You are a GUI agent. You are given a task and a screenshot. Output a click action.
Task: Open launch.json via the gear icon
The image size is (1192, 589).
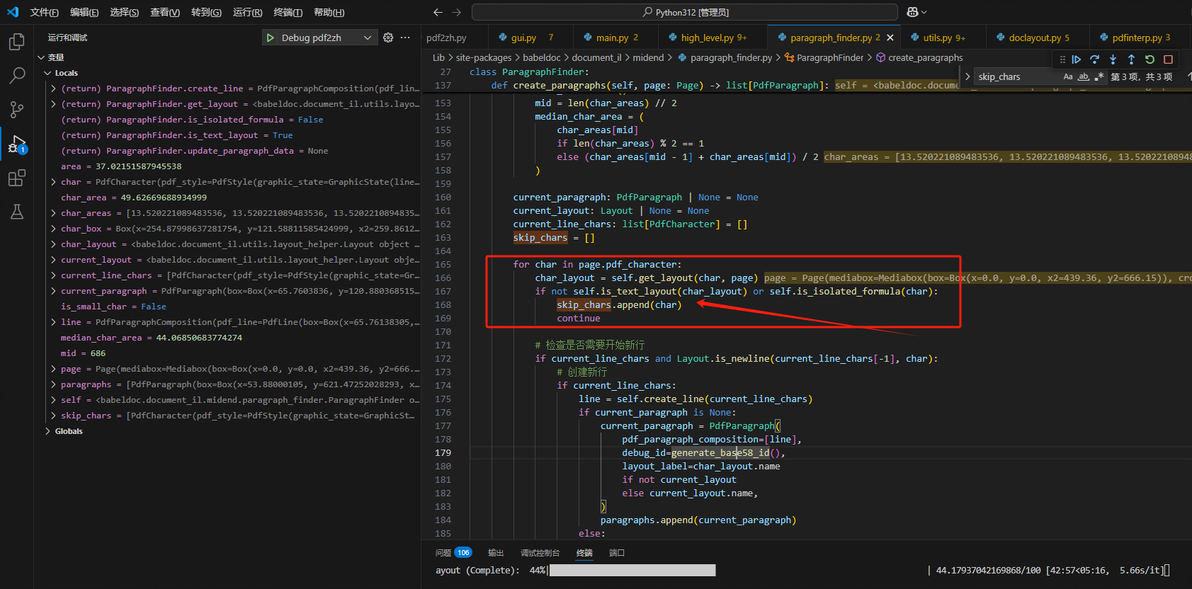[x=388, y=38]
